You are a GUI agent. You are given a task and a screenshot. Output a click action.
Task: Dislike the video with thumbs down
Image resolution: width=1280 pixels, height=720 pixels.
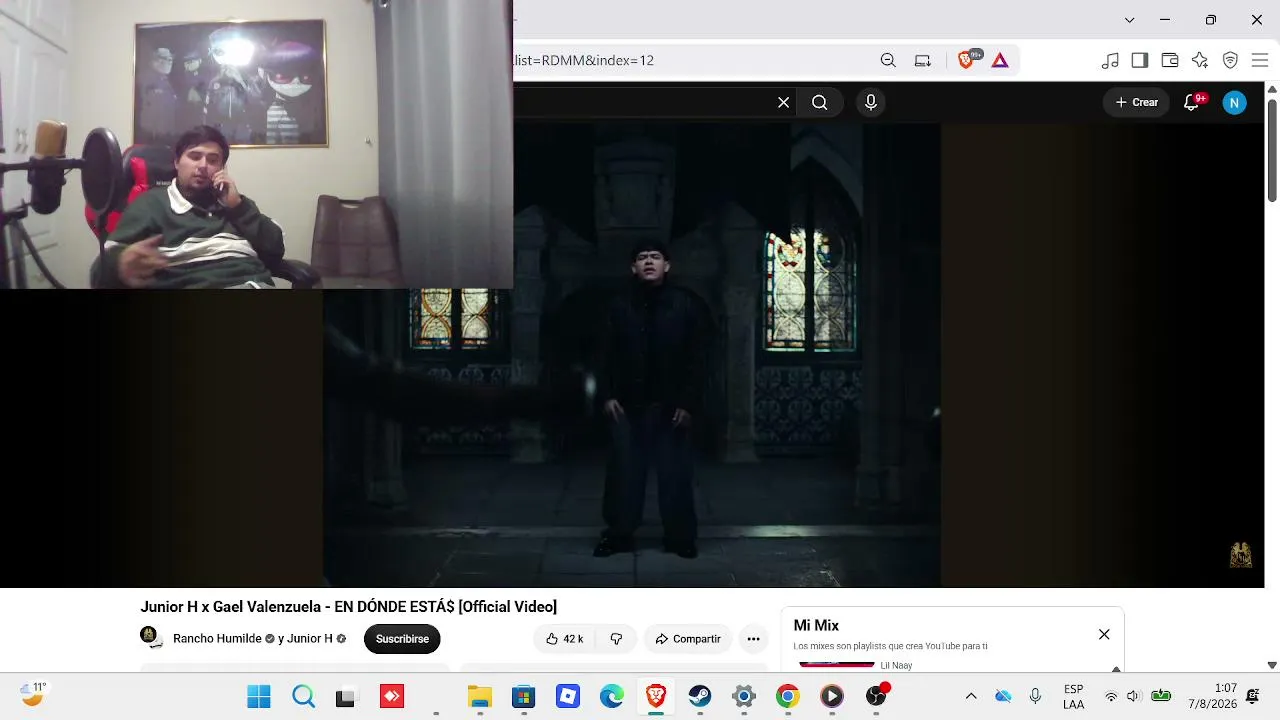coord(616,639)
